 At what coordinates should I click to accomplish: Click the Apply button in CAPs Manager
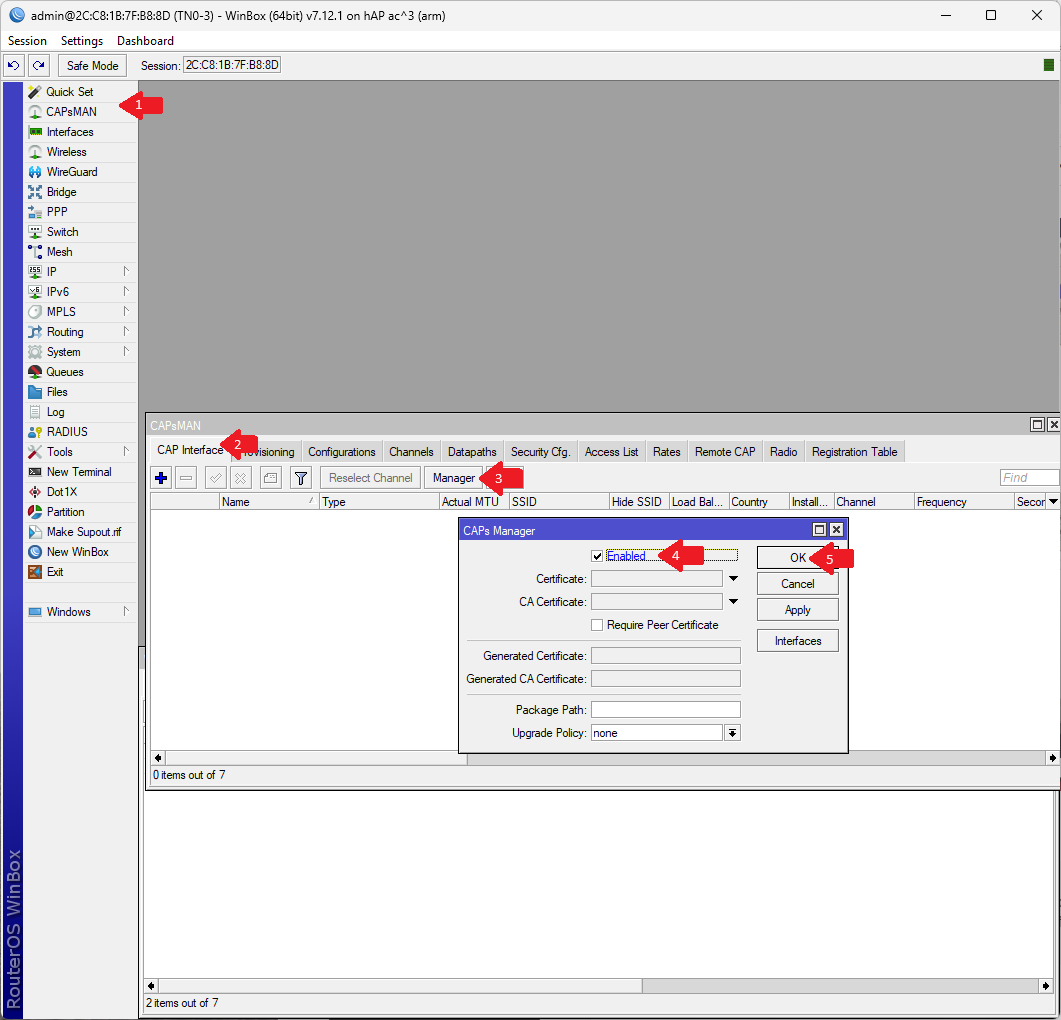click(x=797, y=609)
